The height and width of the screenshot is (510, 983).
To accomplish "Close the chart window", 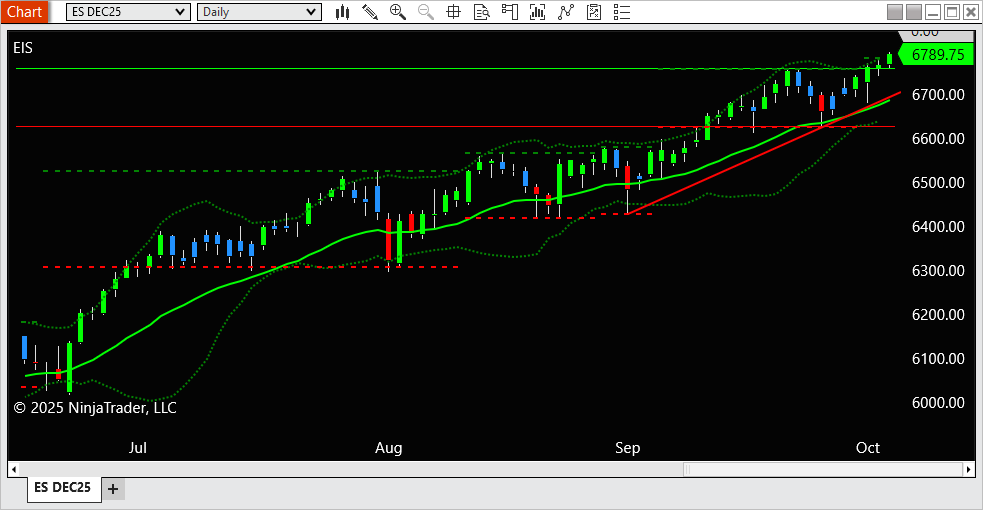I will pyautogui.click(x=970, y=12).
